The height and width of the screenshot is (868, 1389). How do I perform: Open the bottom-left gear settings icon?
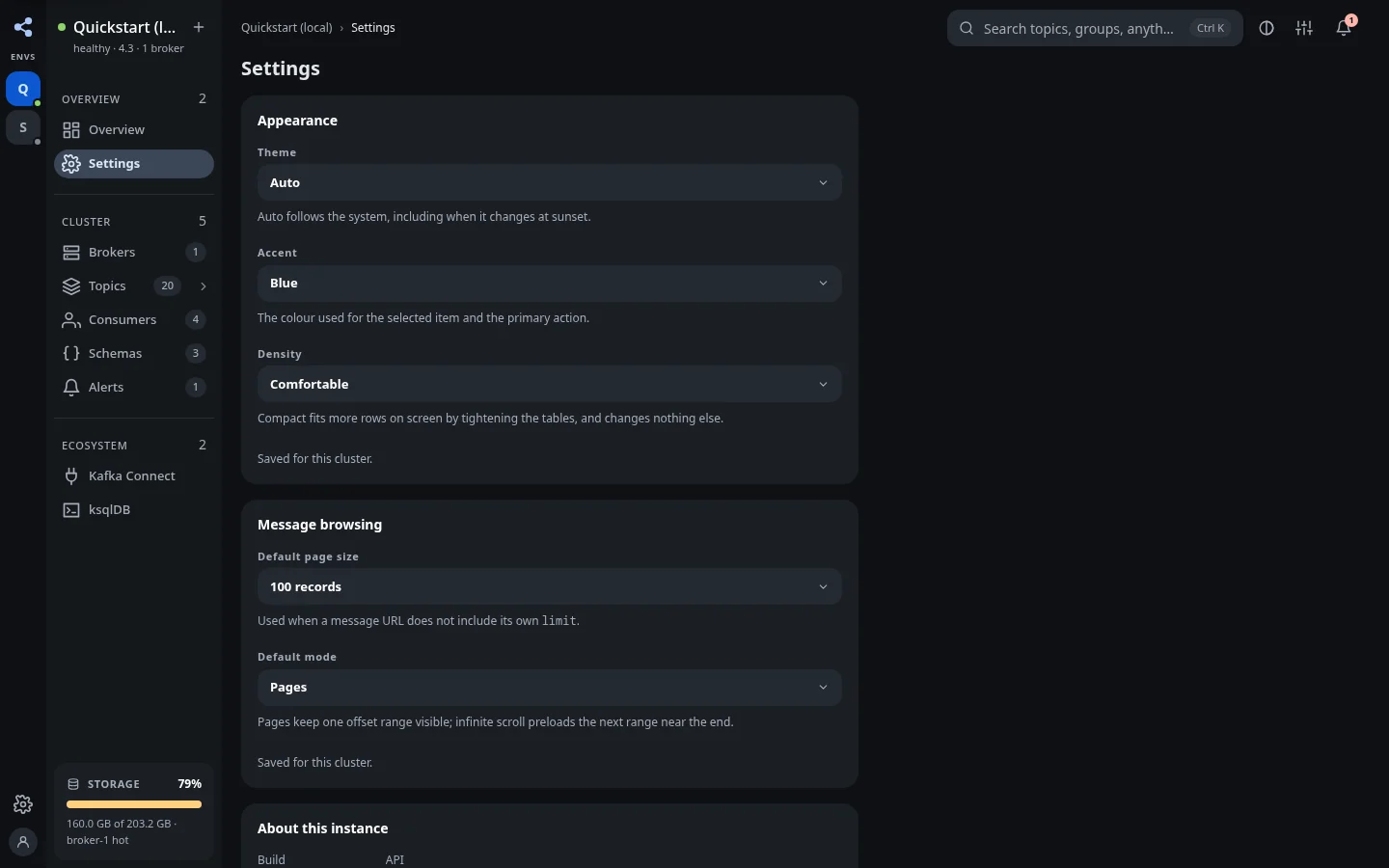pos(23,804)
